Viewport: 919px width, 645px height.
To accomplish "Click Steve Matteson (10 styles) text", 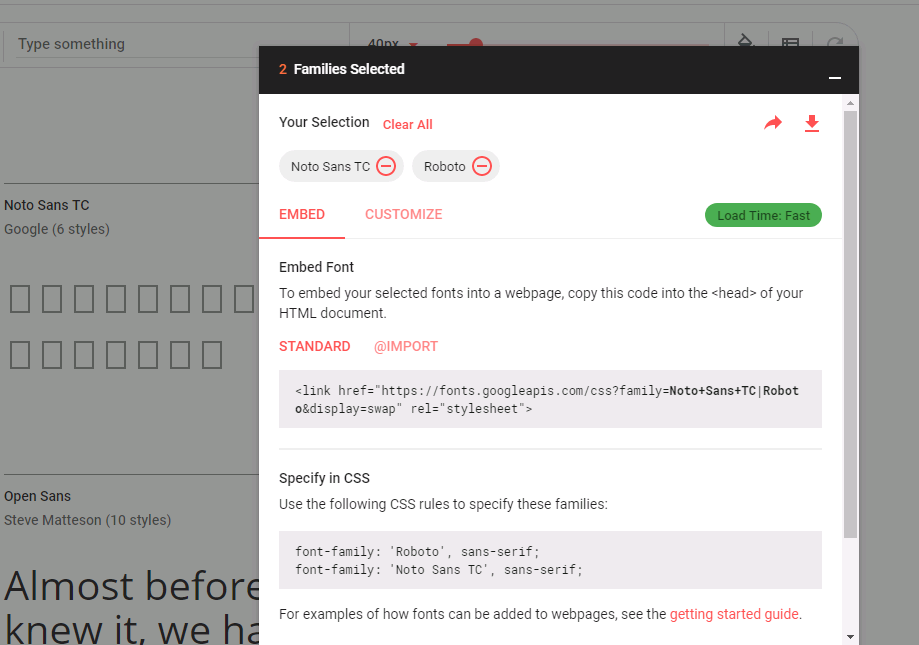I will pyautogui.click(x=87, y=520).
